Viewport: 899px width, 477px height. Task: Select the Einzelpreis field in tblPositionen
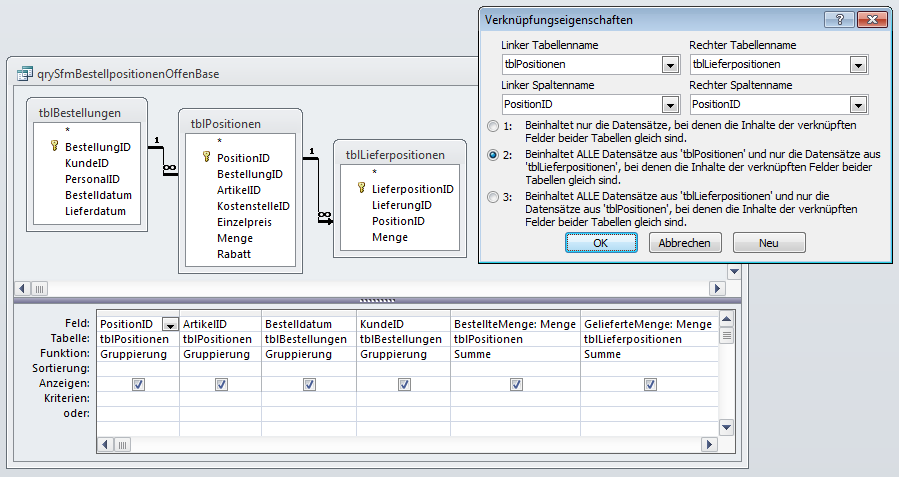(x=244, y=222)
